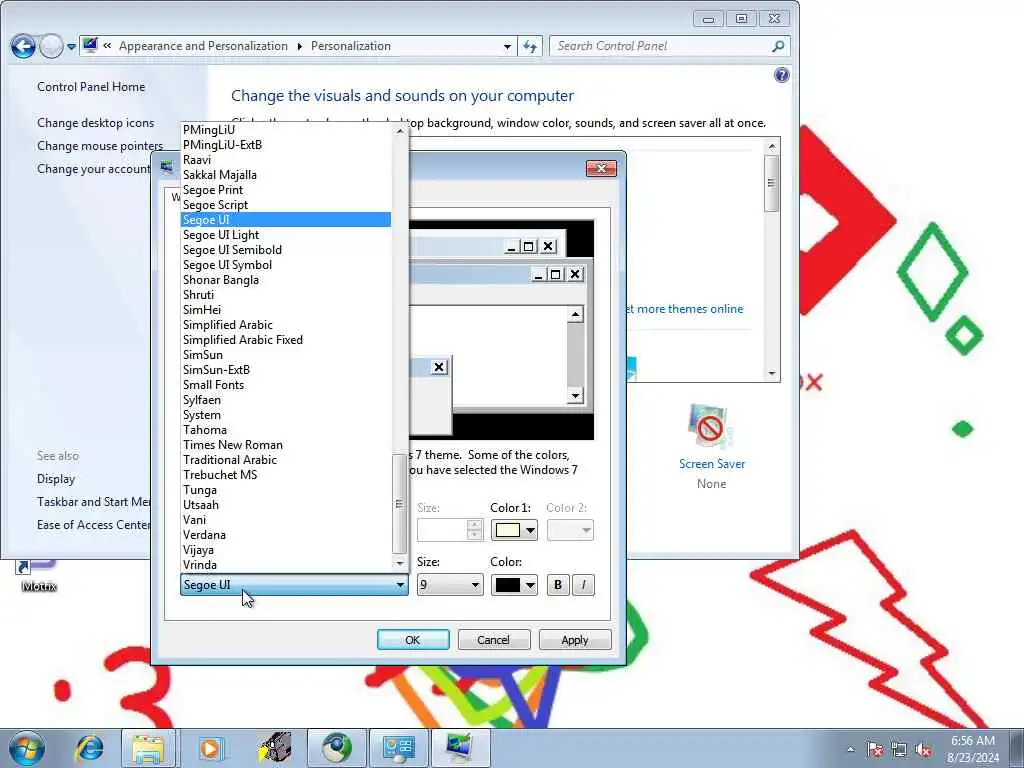Click the Personalization monitor taskbar button
1024x768 pixels.
tap(461, 748)
